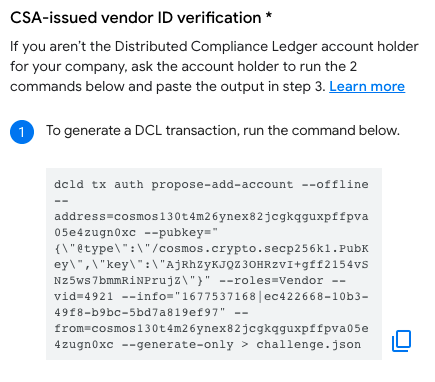Viewport: 435px width, 382px height.
Task: Click the '05e4zugn0xc' text in the code block
Action: tap(95, 233)
